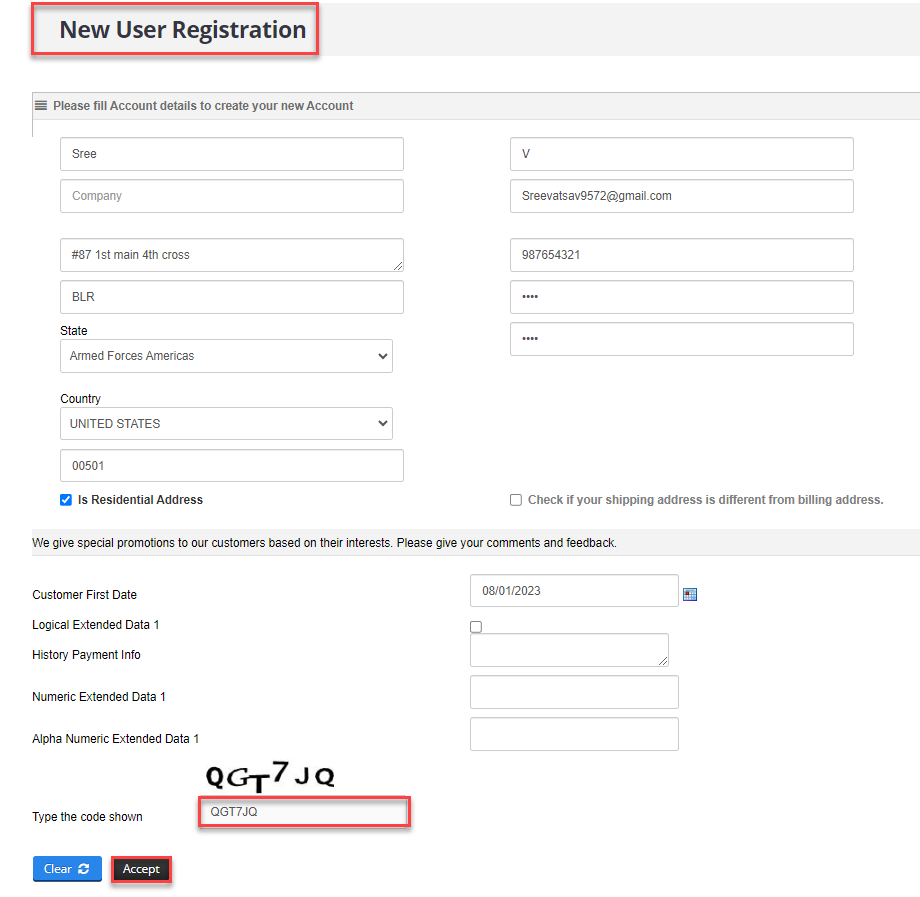Image resolution: width=920 pixels, height=897 pixels.
Task: Click the Accept button
Action: (x=141, y=869)
